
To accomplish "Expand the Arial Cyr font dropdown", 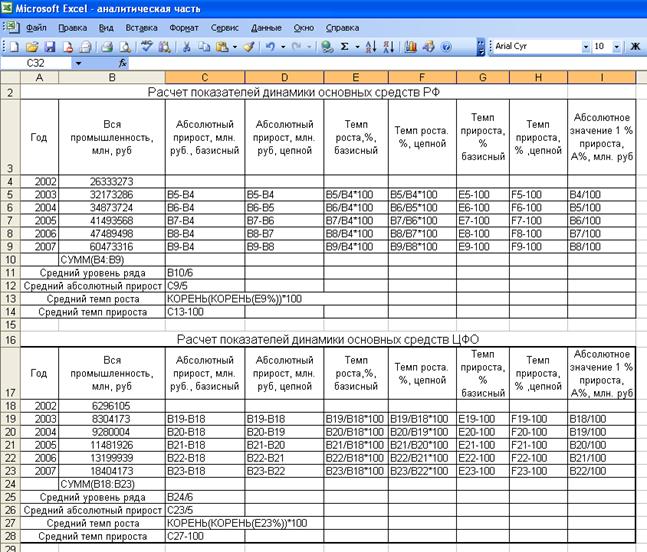I will coord(583,47).
